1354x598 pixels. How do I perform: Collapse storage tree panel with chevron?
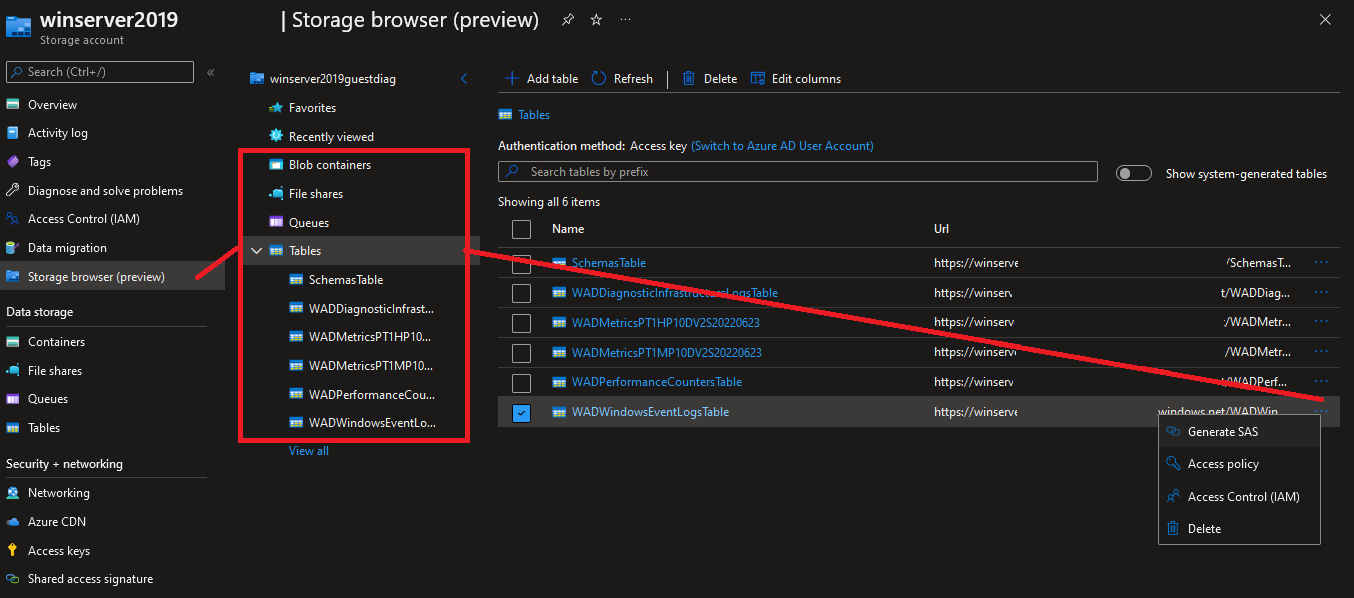click(x=464, y=79)
